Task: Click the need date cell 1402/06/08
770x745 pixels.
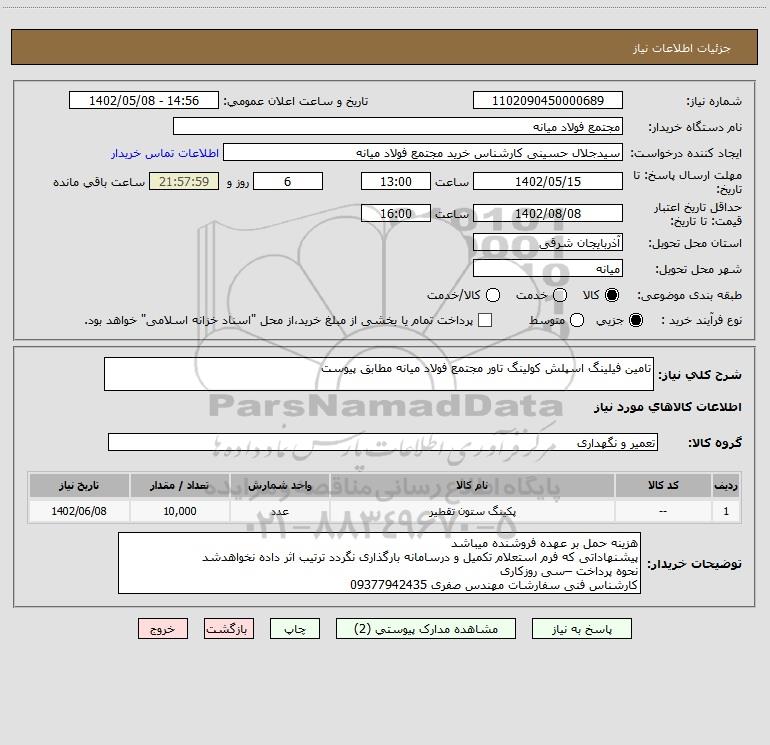Action: (x=79, y=511)
